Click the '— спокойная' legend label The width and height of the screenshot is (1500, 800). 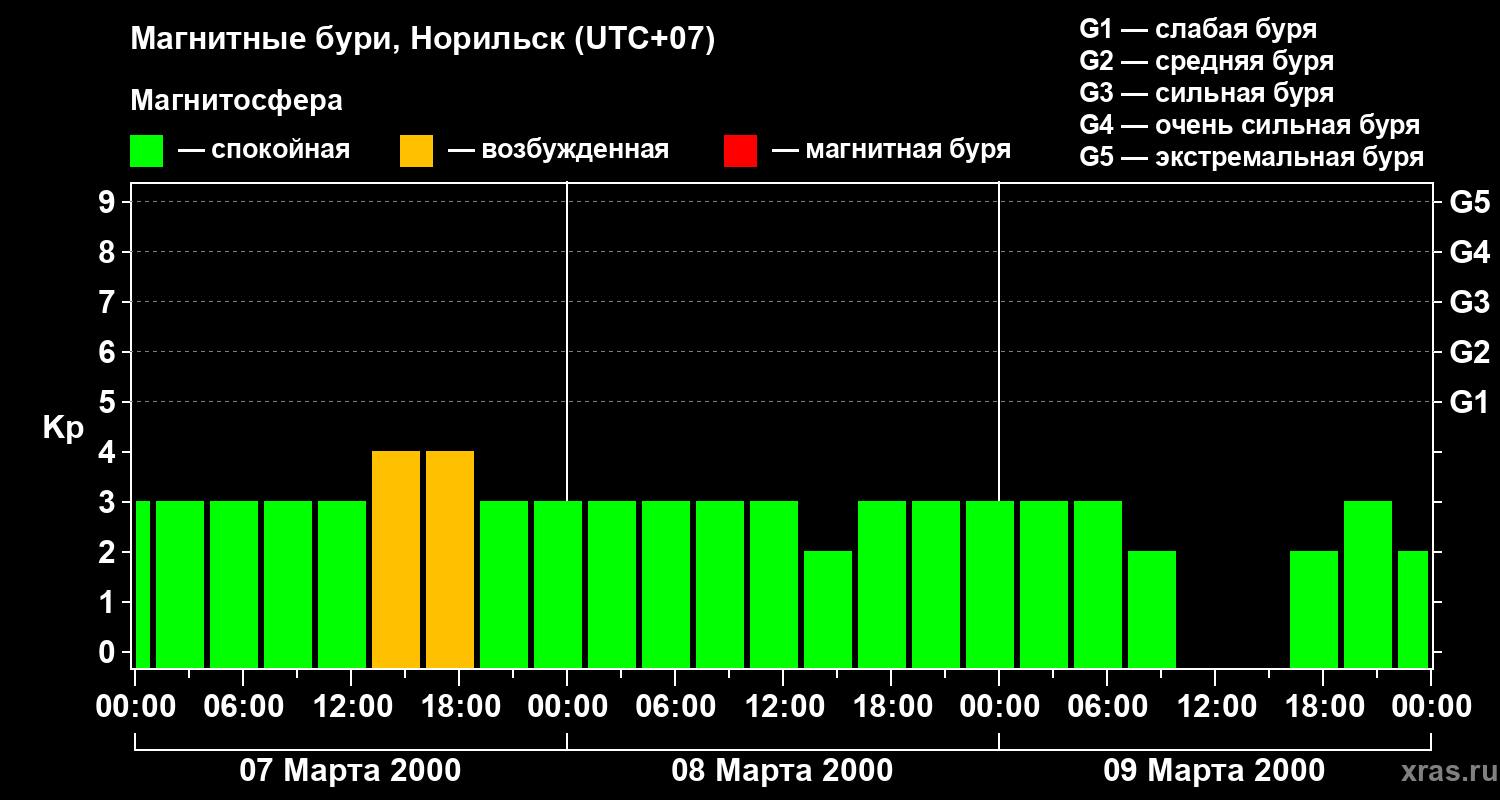pyautogui.click(x=264, y=151)
